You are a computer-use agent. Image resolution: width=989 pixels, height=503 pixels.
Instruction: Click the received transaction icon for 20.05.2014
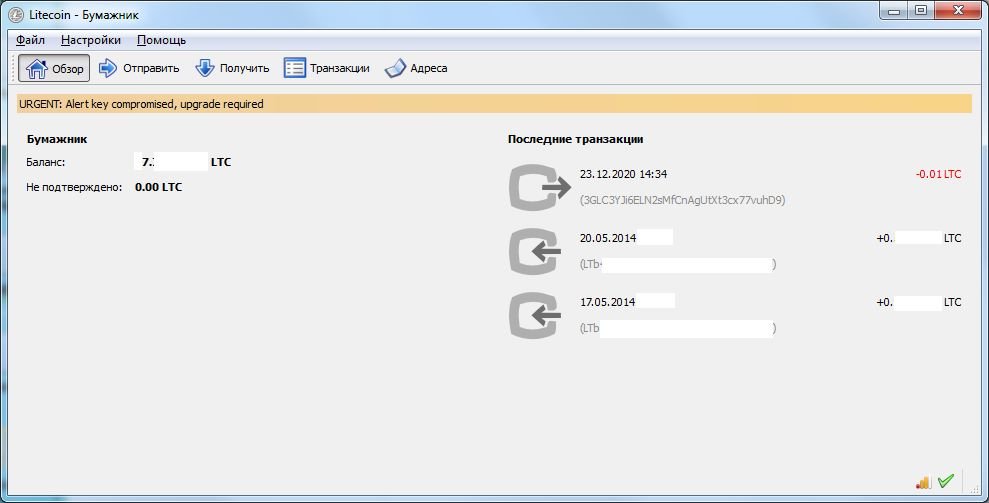[535, 251]
